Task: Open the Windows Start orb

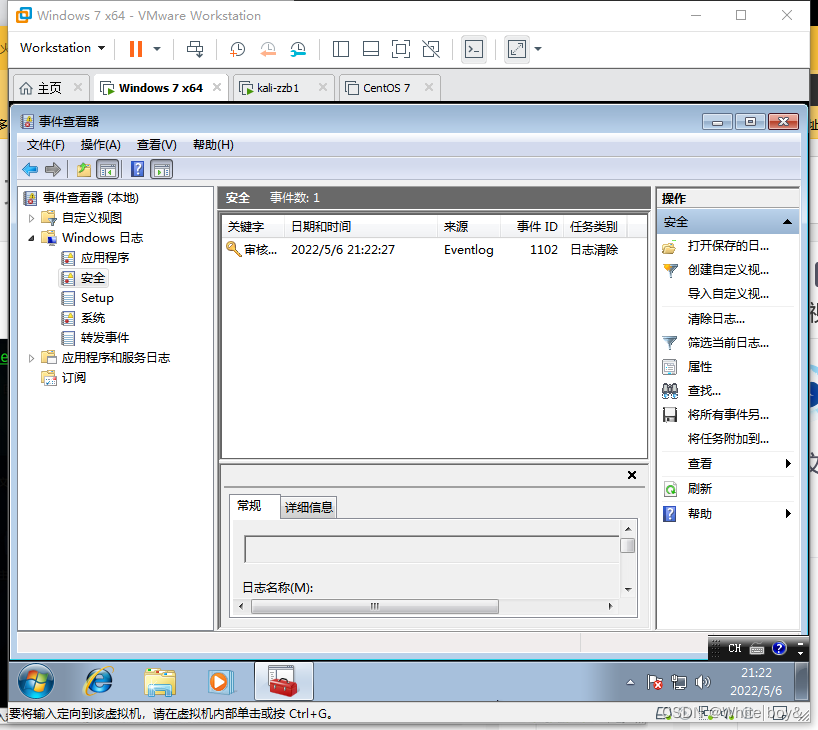Action: pyautogui.click(x=35, y=681)
